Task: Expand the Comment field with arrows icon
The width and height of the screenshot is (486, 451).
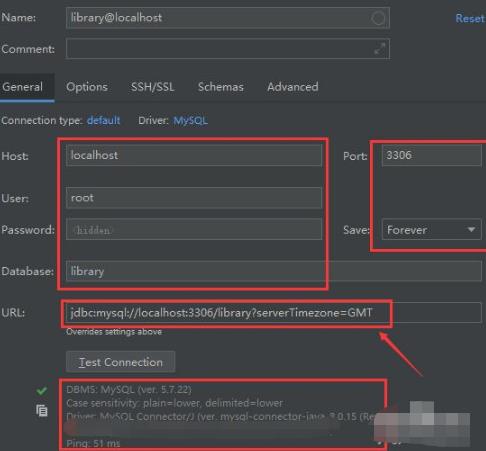Action: point(379,49)
